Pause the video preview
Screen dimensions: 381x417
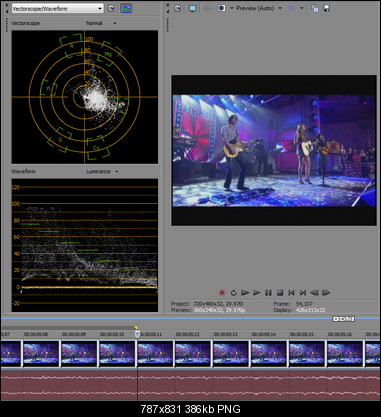(268, 293)
